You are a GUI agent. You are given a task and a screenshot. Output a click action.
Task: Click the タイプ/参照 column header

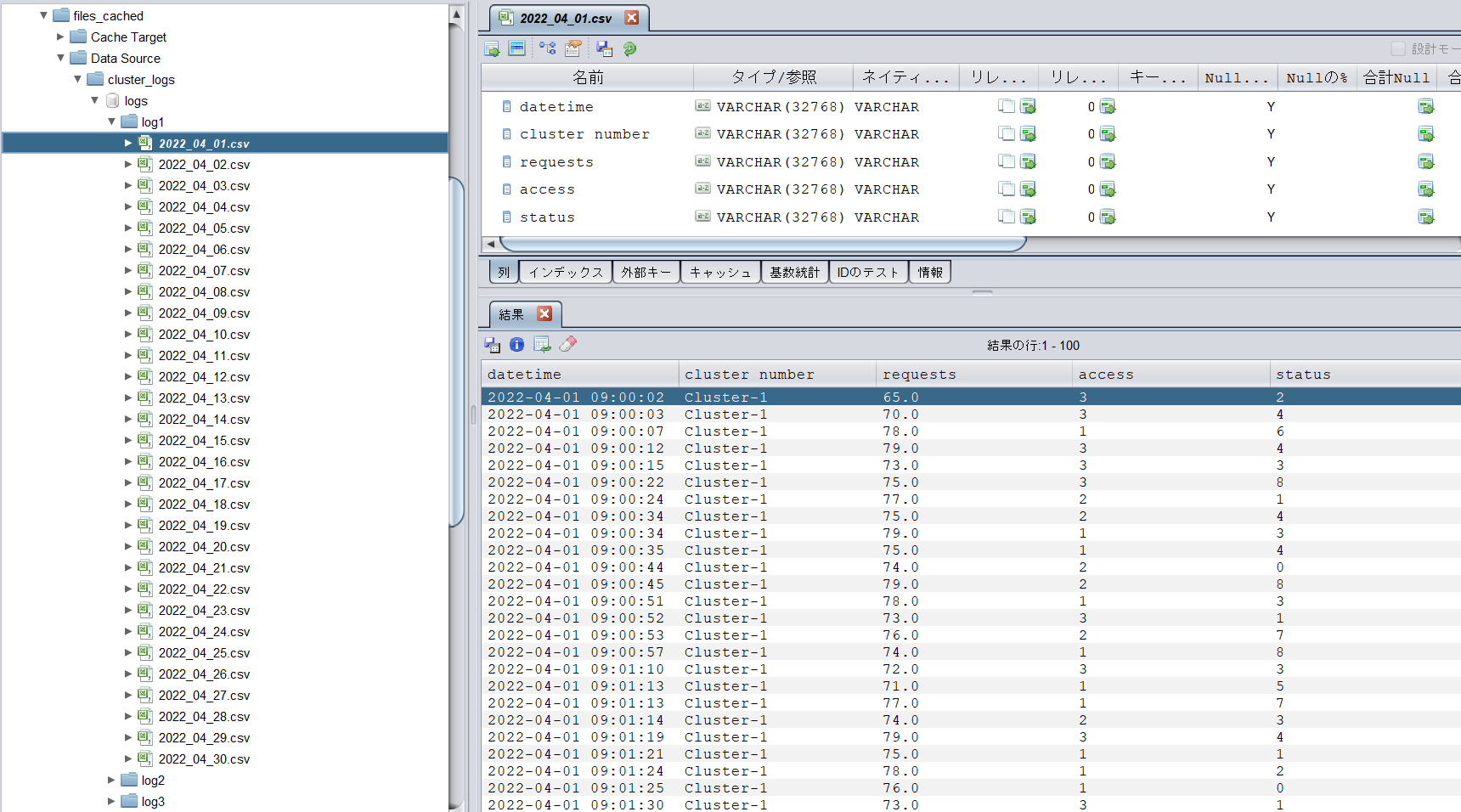point(774,77)
